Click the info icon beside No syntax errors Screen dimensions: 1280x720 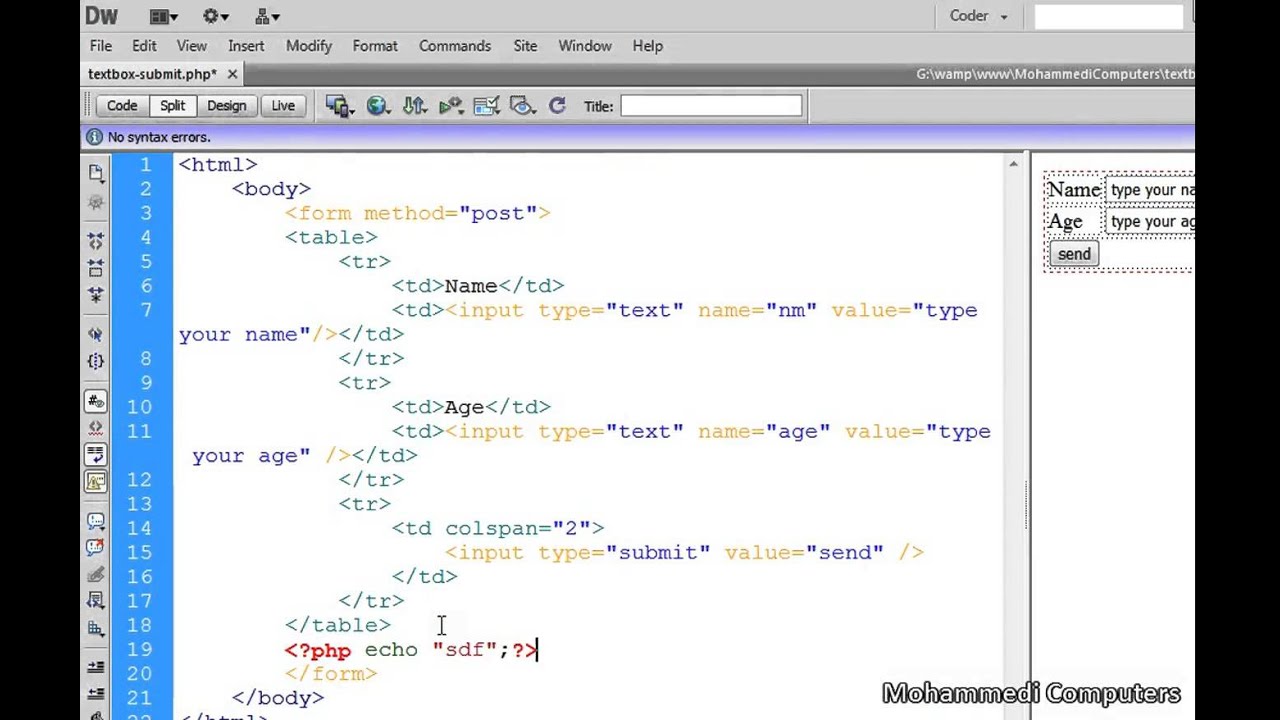click(94, 137)
